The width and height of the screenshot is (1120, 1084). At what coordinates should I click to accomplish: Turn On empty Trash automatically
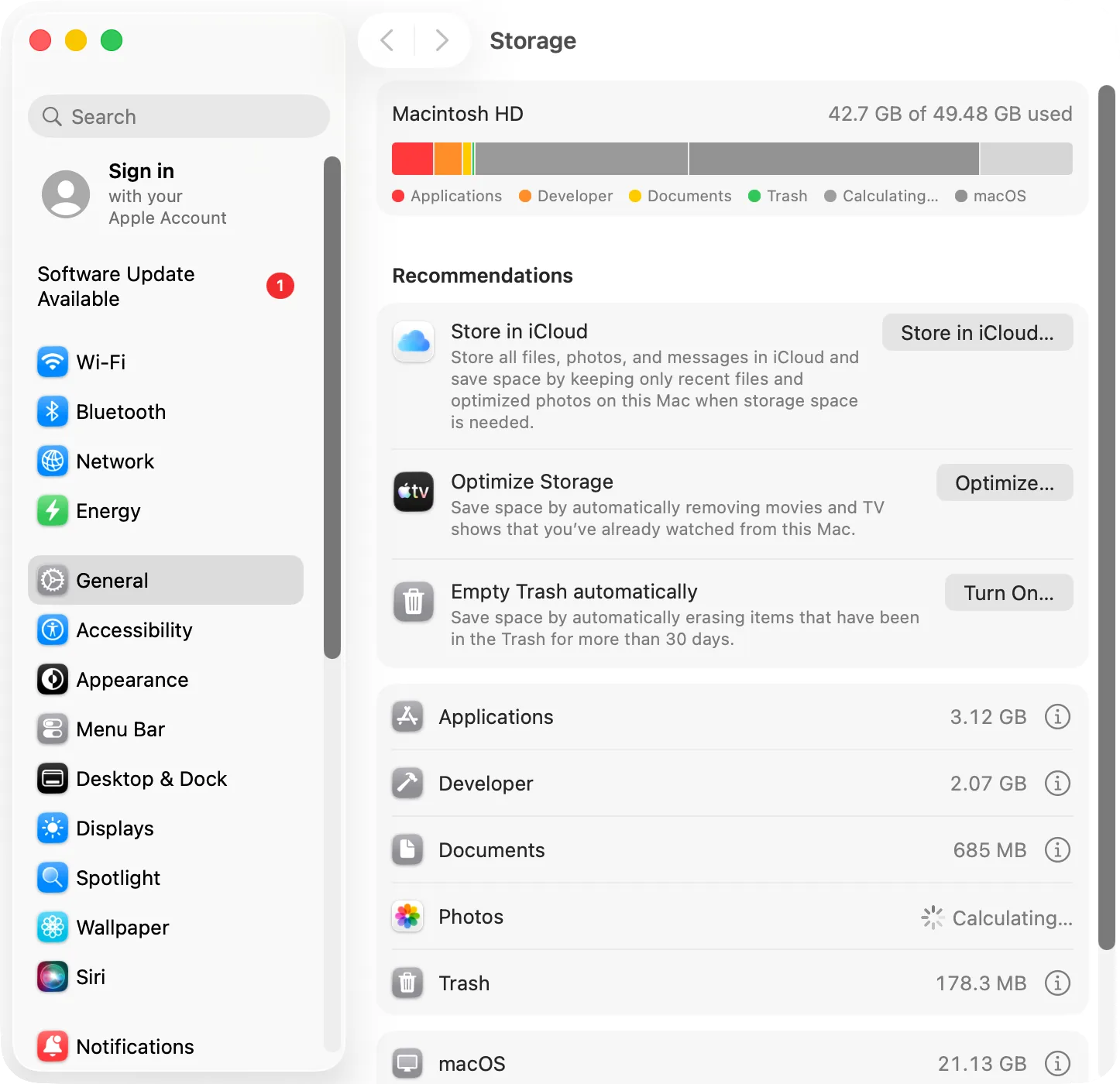click(x=1008, y=592)
